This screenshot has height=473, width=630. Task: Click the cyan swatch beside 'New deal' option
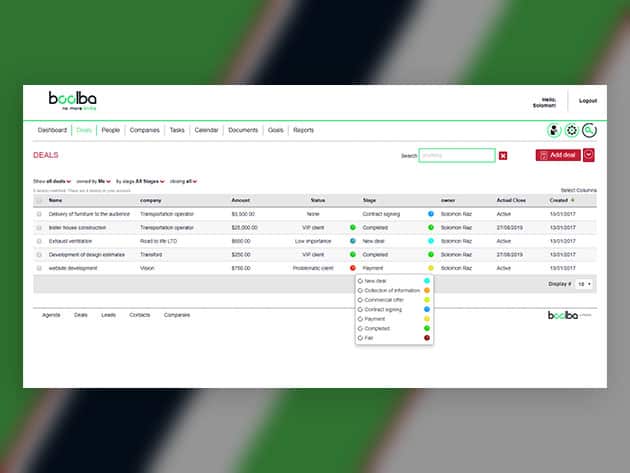coord(427,281)
